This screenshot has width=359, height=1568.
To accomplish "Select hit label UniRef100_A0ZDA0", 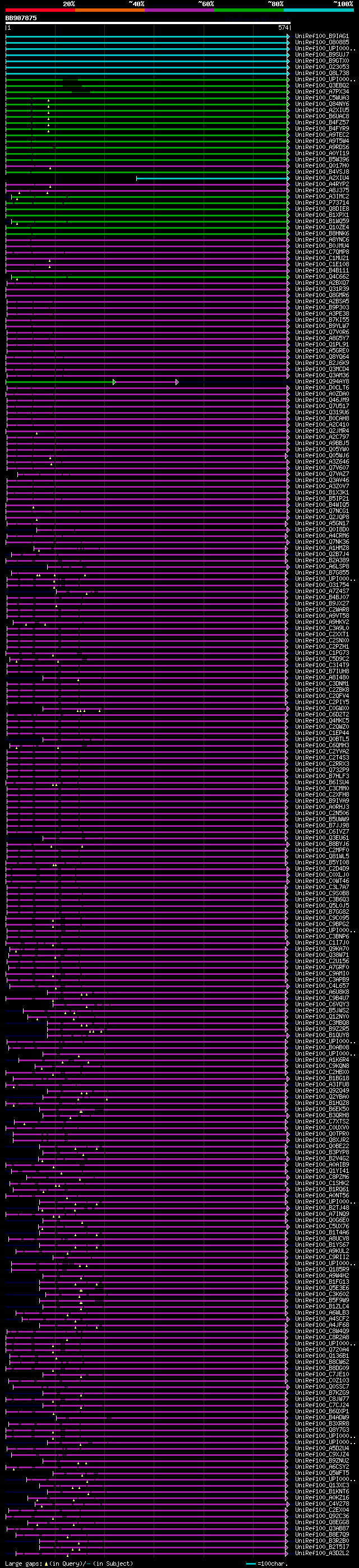I will pos(323,394).
